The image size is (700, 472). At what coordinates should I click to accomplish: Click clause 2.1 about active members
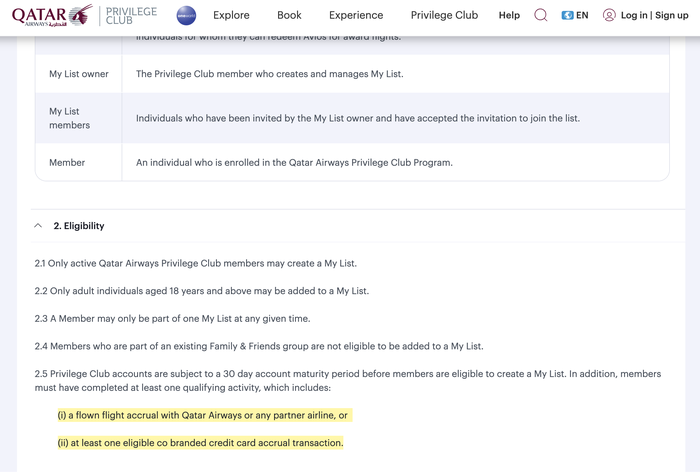point(196,263)
